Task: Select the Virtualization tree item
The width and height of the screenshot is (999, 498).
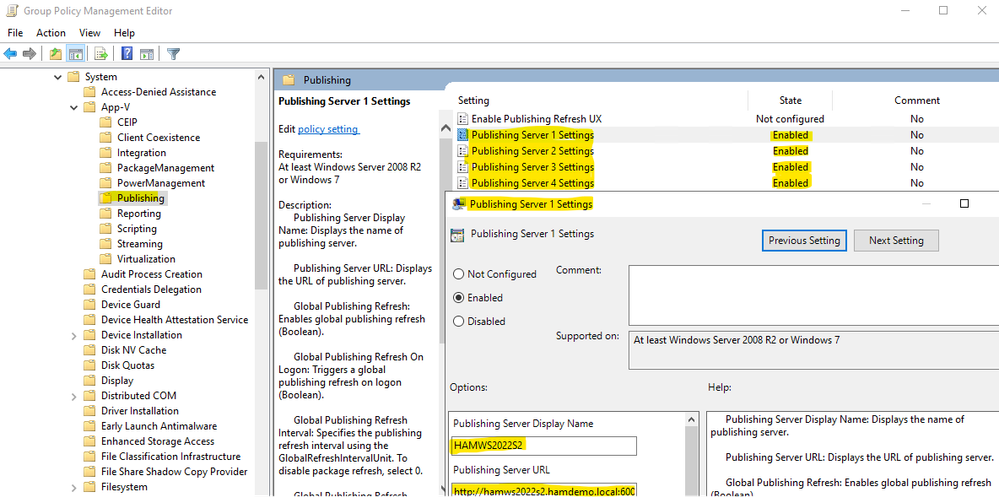Action: (x=146, y=259)
